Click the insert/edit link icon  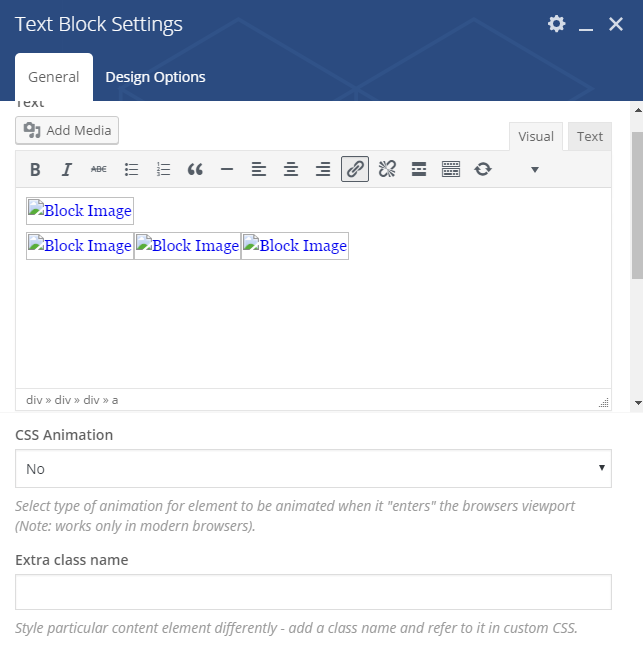coord(355,169)
